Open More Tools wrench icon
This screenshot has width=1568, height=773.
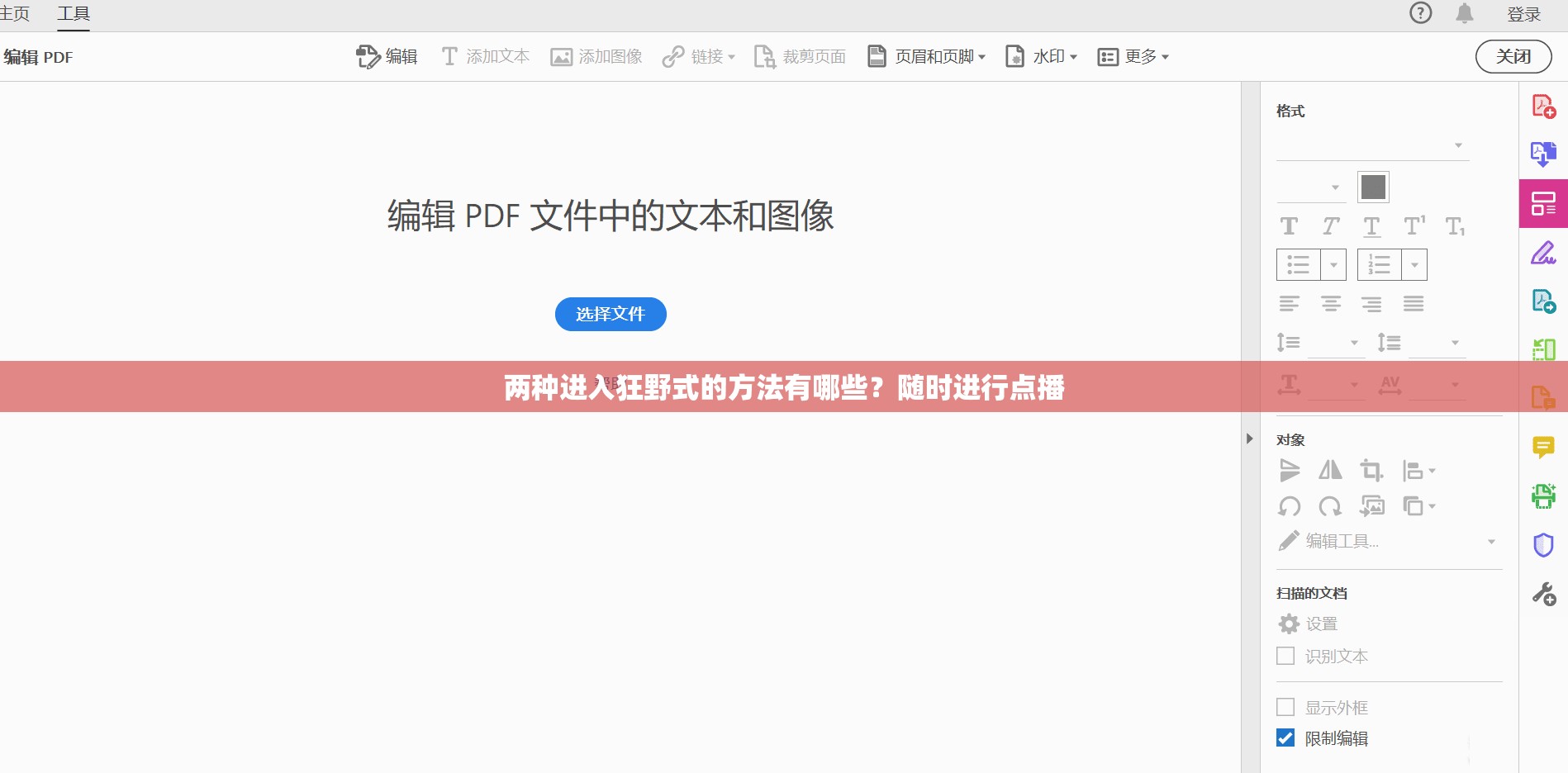coord(1543,594)
